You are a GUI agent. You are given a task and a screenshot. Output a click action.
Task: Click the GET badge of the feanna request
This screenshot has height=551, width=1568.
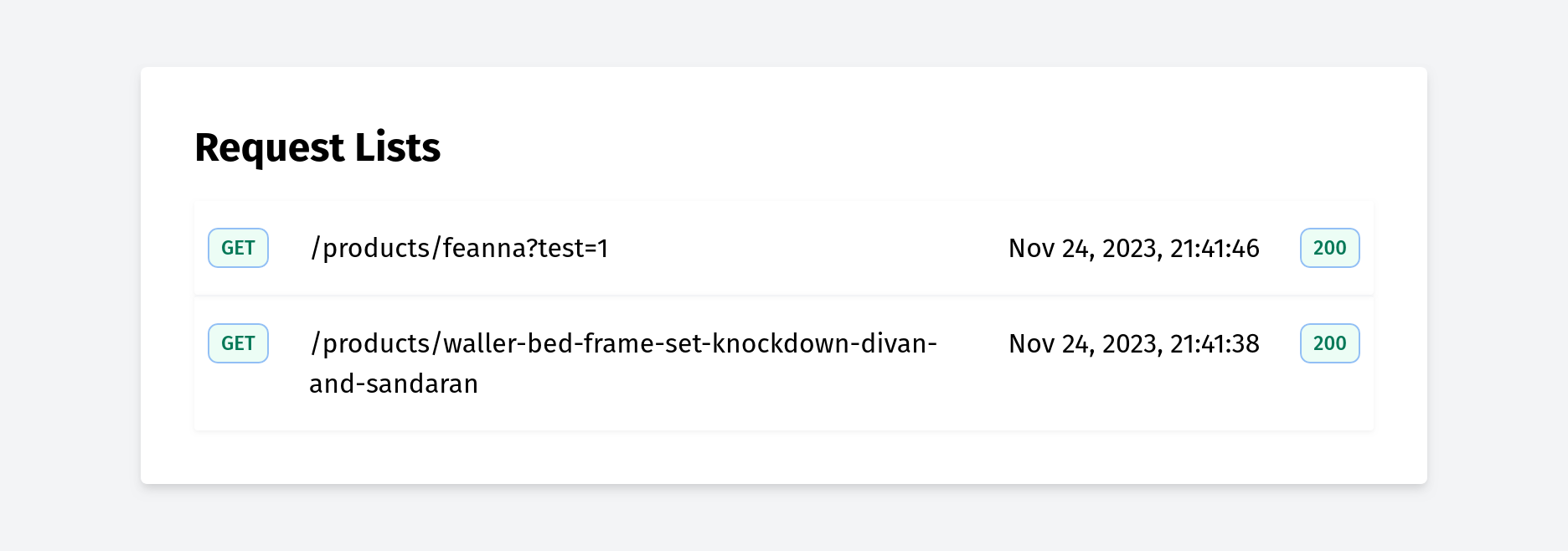point(238,248)
